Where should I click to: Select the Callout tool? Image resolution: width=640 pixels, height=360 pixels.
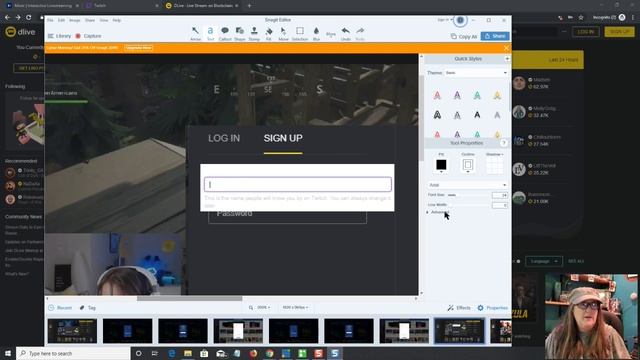(x=225, y=33)
